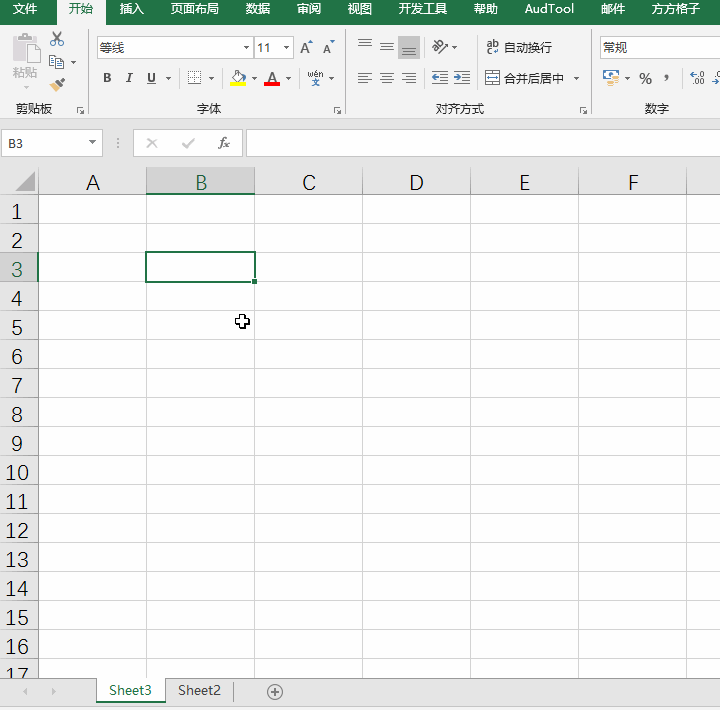Apply the cell borders icon

[x=194, y=78]
